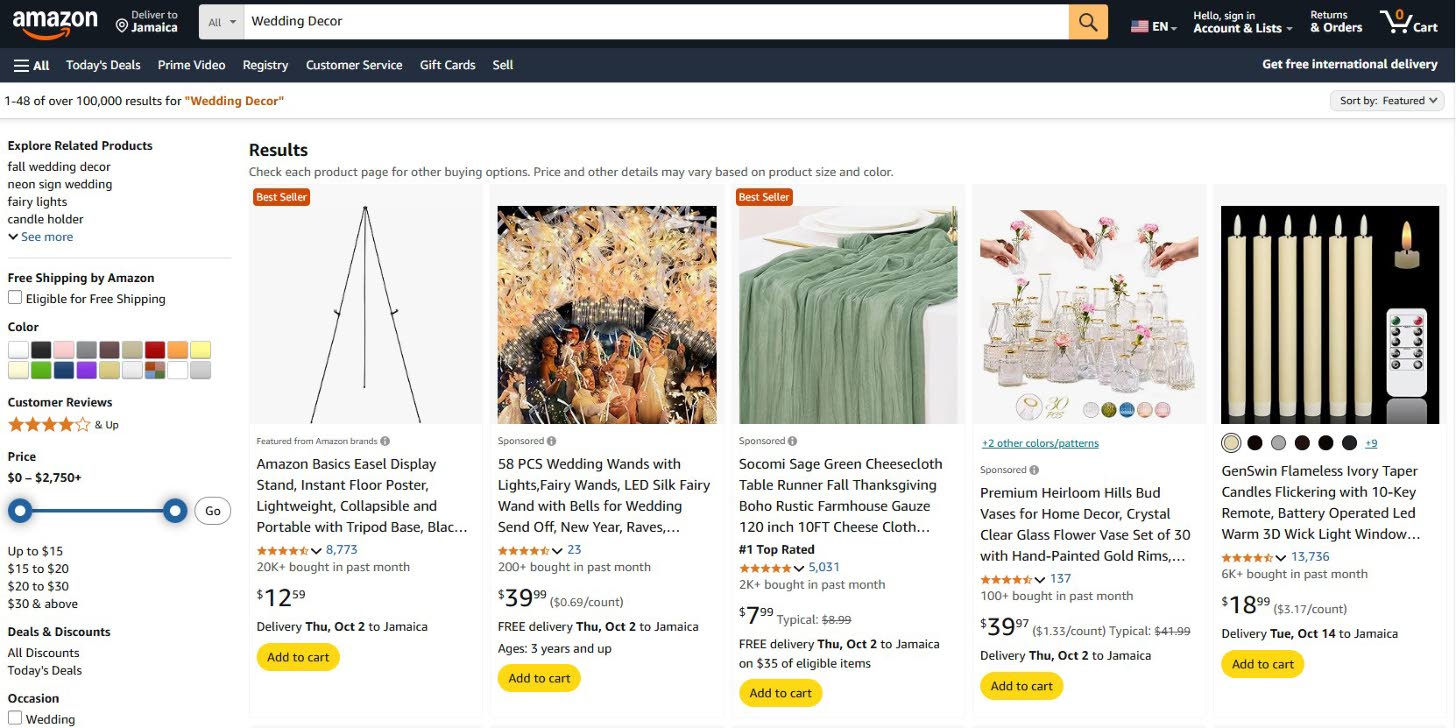Open the All departments search dropdown

tap(222, 22)
